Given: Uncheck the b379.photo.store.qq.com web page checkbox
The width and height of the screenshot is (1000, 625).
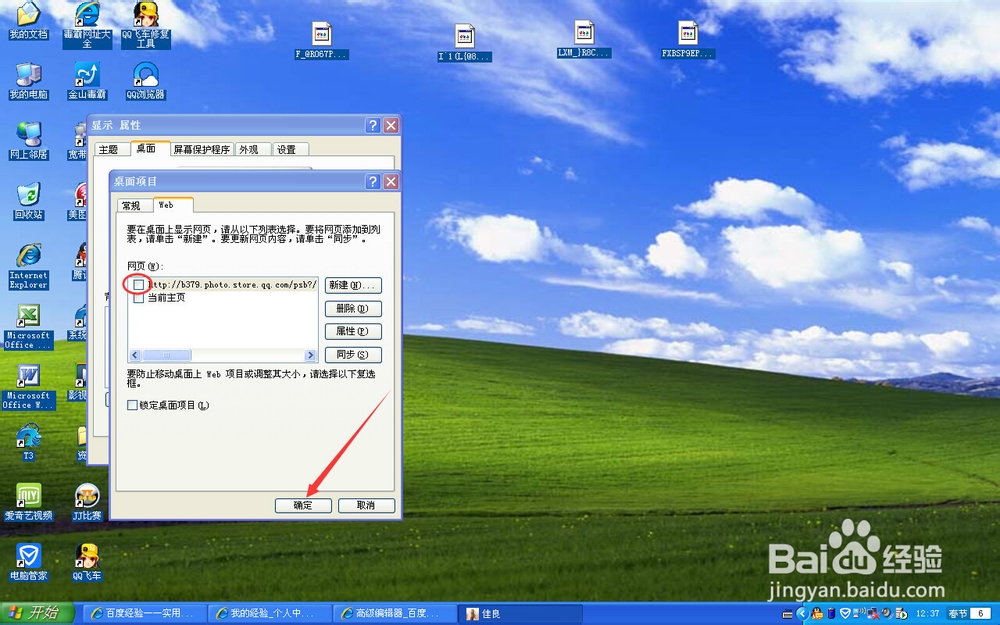Looking at the screenshot, I should 138,284.
